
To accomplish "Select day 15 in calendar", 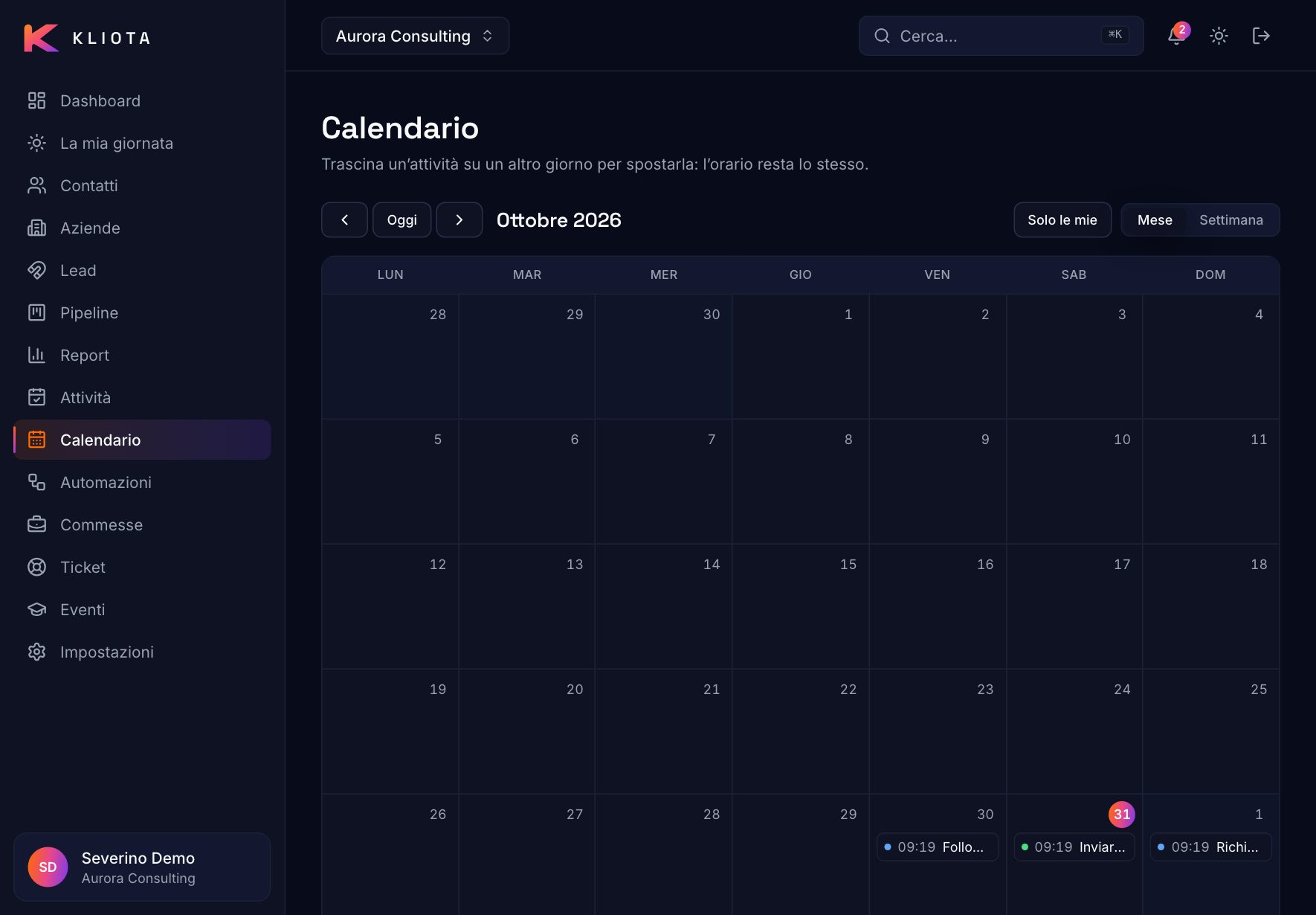I will click(x=801, y=606).
